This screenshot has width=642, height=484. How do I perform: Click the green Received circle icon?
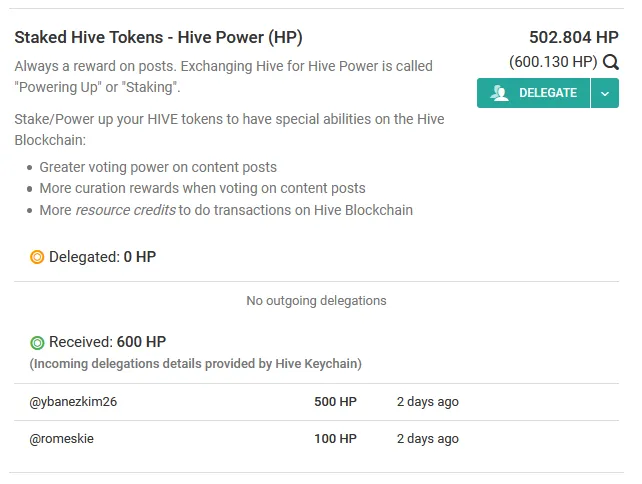pos(37,342)
